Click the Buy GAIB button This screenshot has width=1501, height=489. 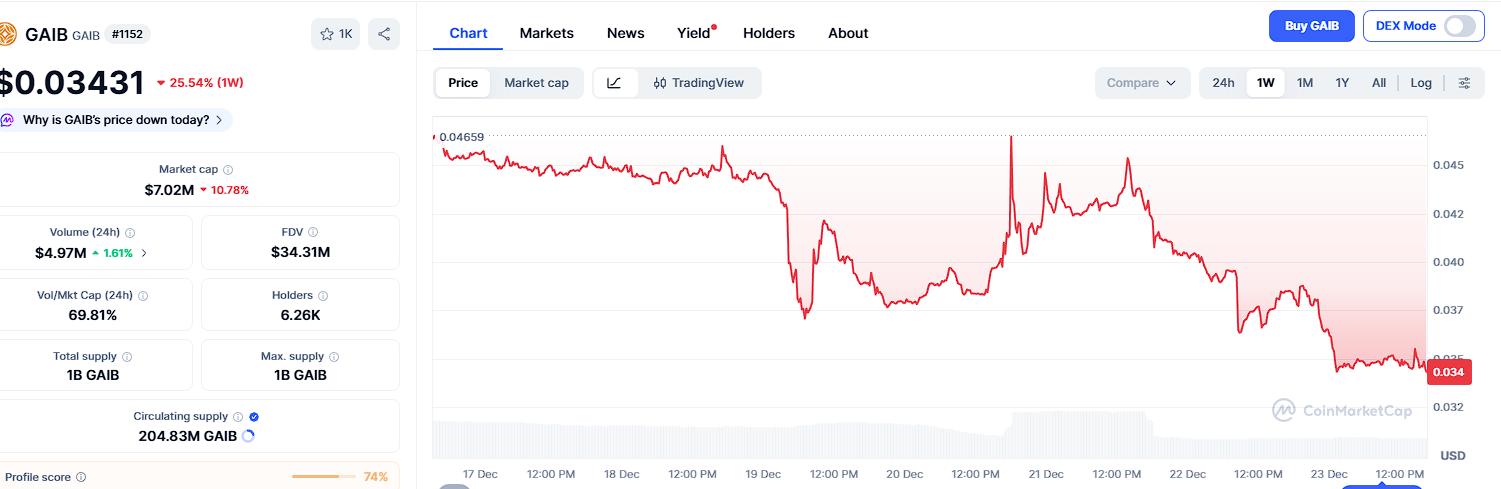tap(1310, 26)
